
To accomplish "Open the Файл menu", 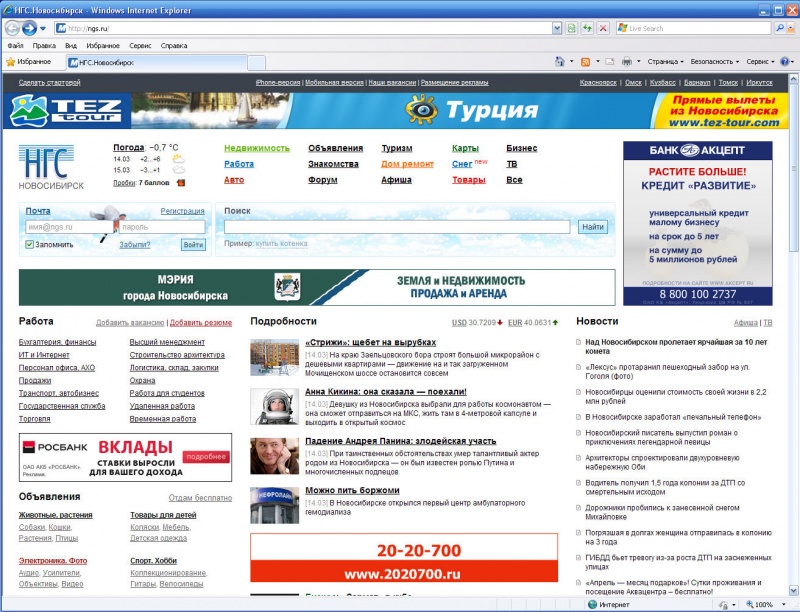I will coord(15,45).
